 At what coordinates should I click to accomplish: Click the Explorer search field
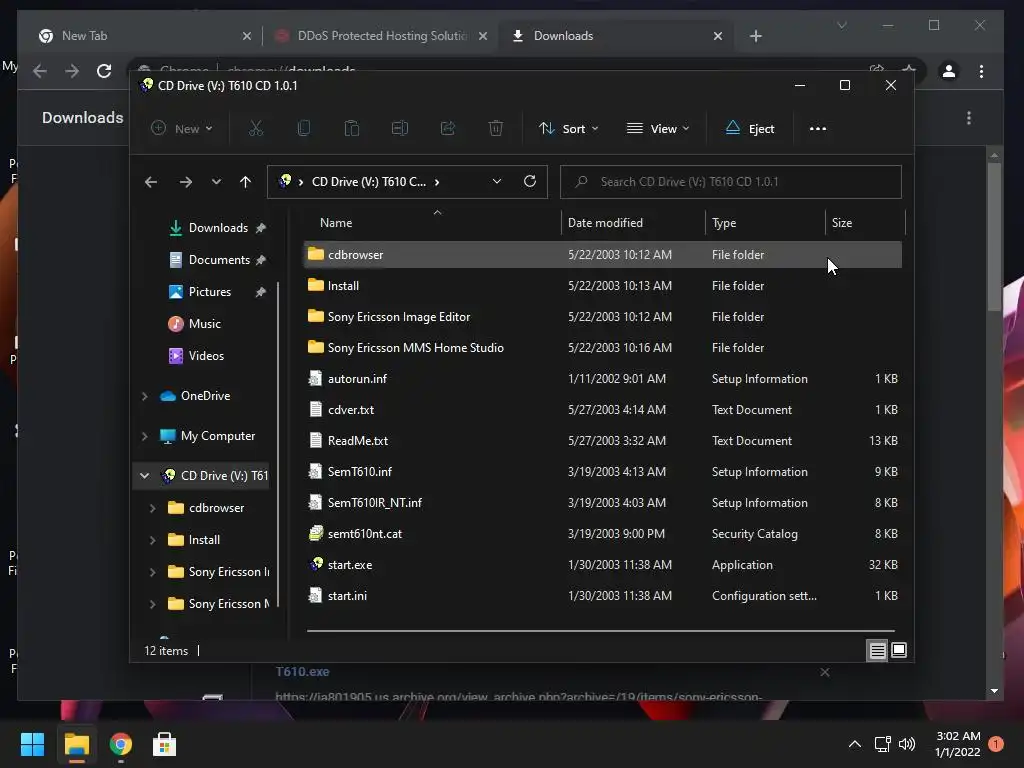click(x=731, y=182)
